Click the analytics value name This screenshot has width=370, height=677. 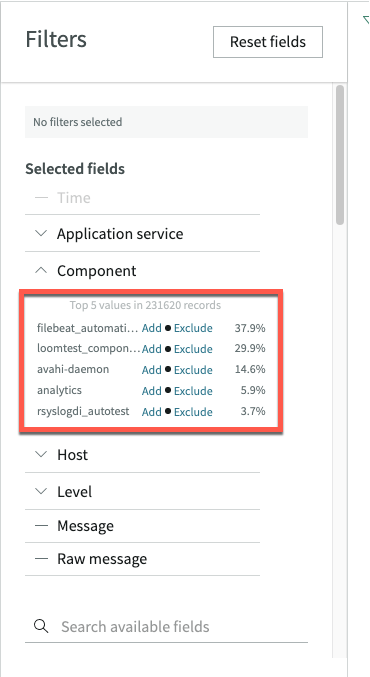(59, 390)
